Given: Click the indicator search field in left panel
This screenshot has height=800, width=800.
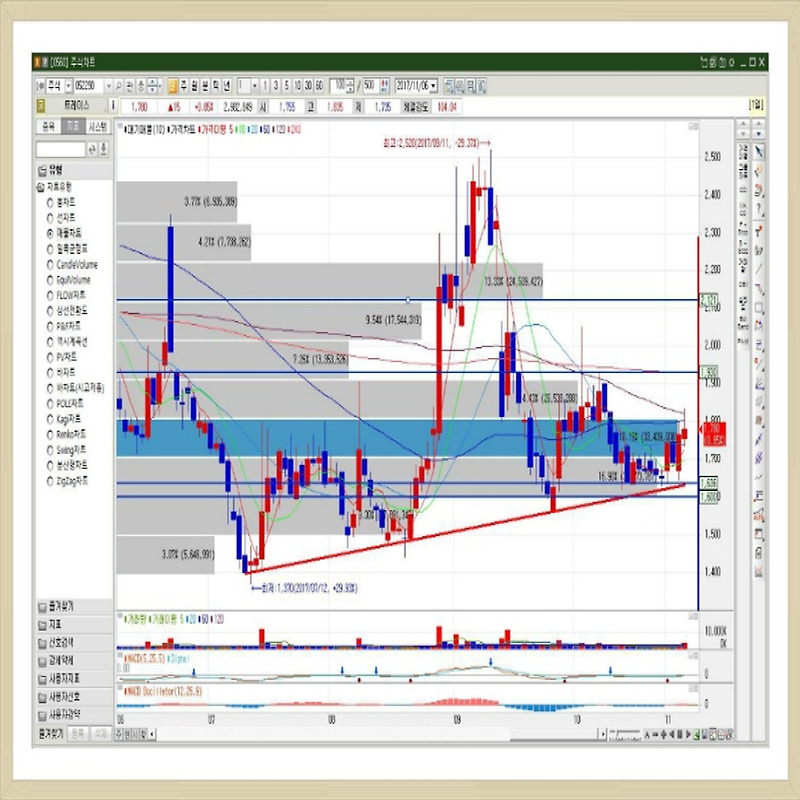Looking at the screenshot, I should [x=61, y=149].
